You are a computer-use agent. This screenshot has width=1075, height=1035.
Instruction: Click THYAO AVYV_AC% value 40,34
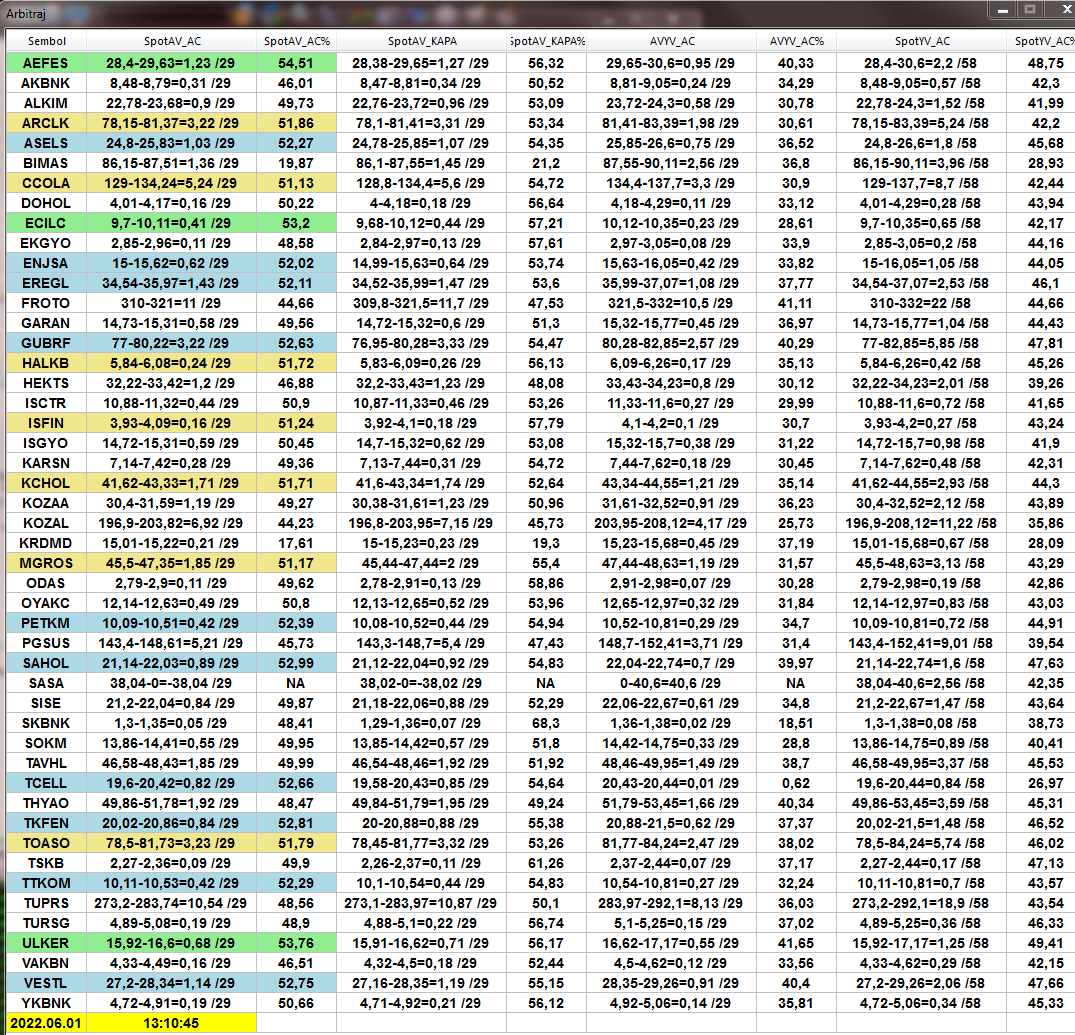(x=796, y=803)
